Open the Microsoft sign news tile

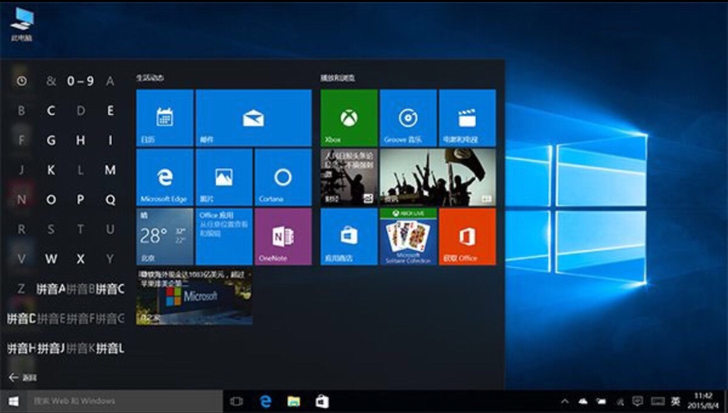(x=194, y=296)
